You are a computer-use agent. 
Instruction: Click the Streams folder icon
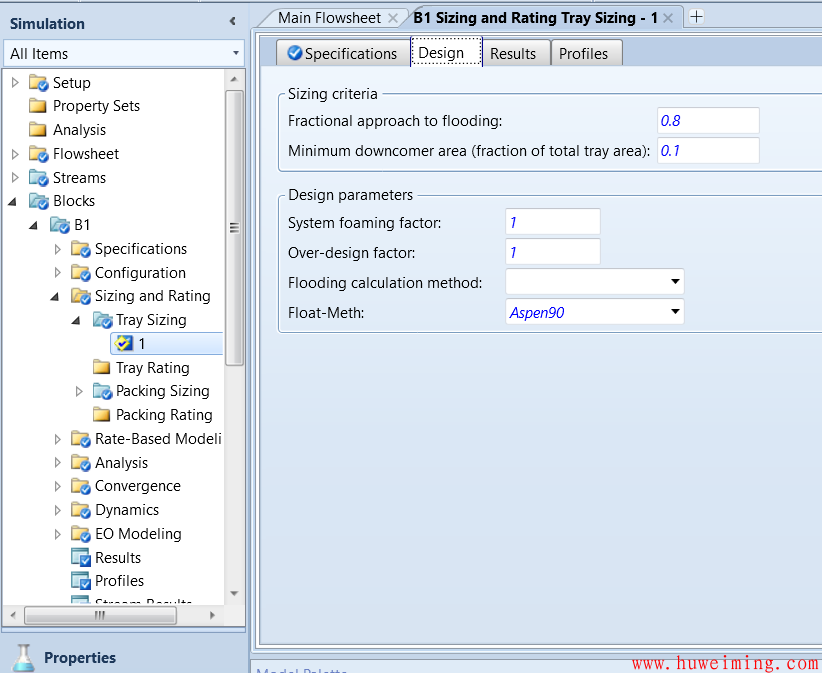click(39, 178)
